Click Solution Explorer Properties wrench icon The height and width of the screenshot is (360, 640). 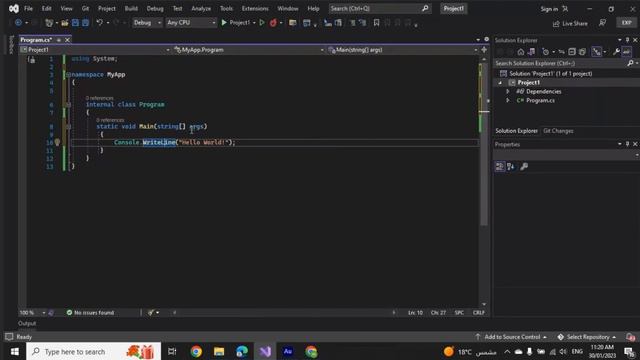pyautogui.click(x=616, y=52)
